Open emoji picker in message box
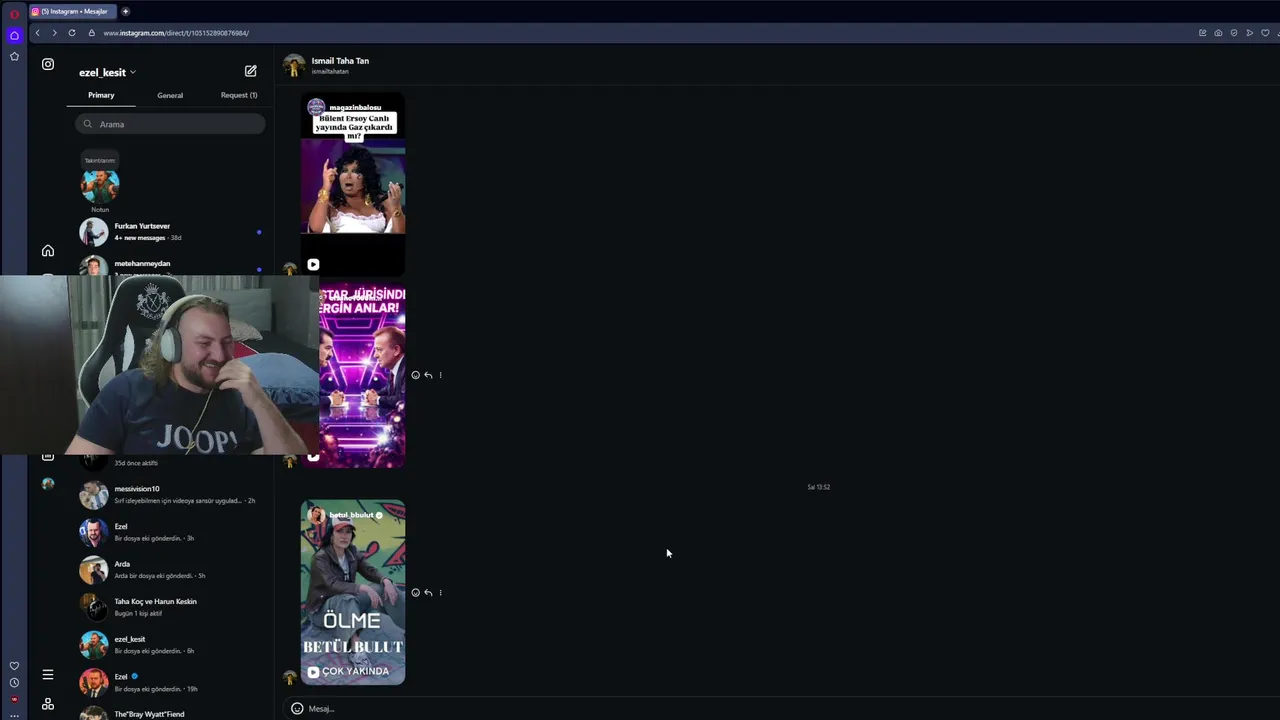 click(x=297, y=708)
